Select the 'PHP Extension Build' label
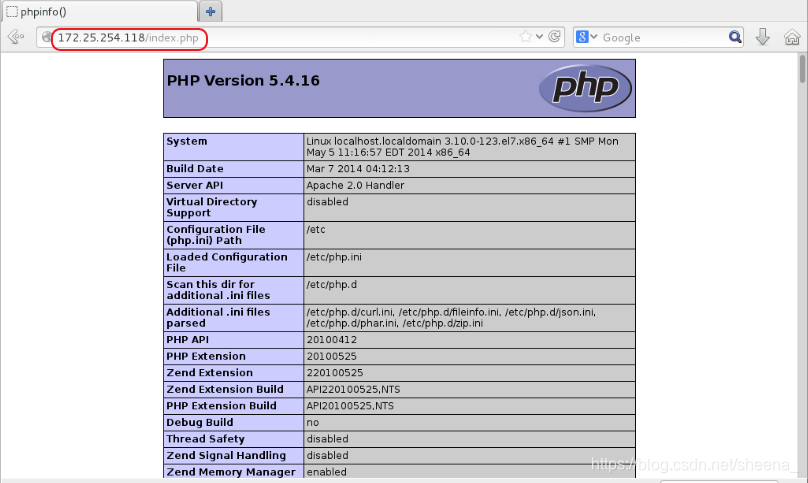This screenshot has width=808, height=483. coord(221,406)
